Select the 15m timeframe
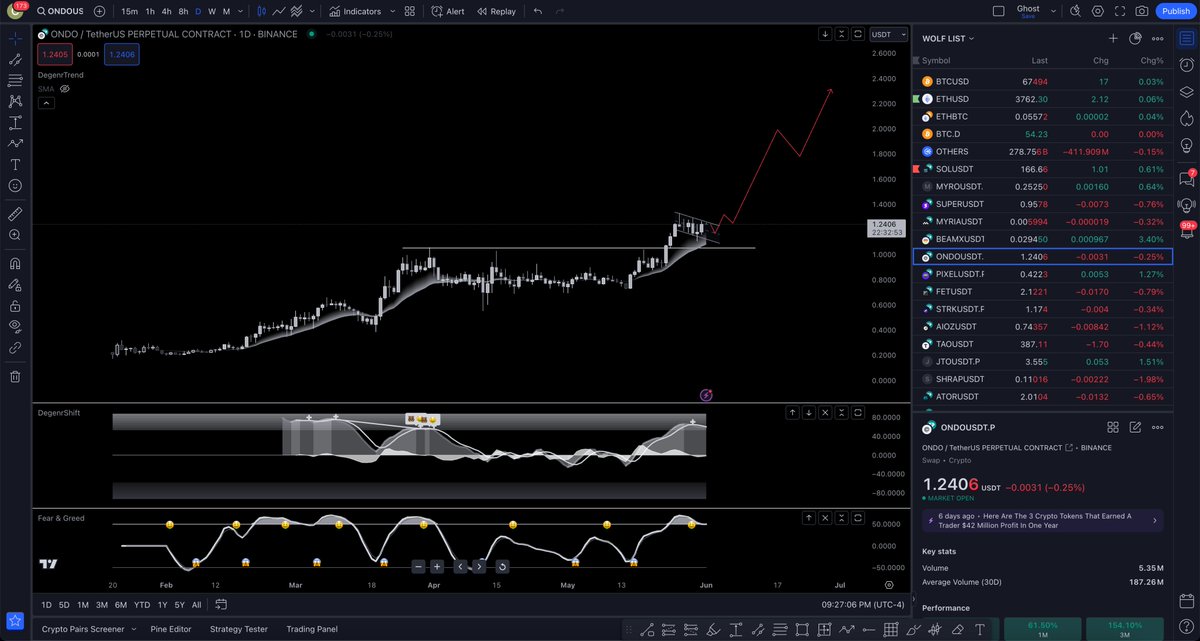Viewport: 1200px width, 641px height. [x=130, y=11]
